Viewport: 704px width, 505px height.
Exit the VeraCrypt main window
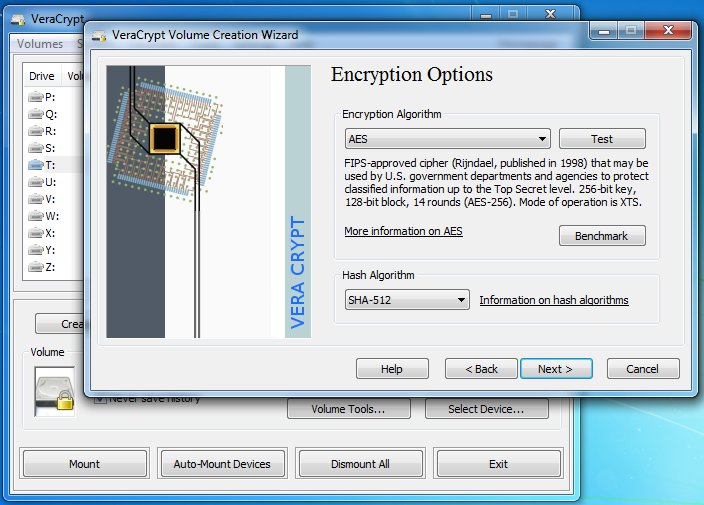pos(498,464)
